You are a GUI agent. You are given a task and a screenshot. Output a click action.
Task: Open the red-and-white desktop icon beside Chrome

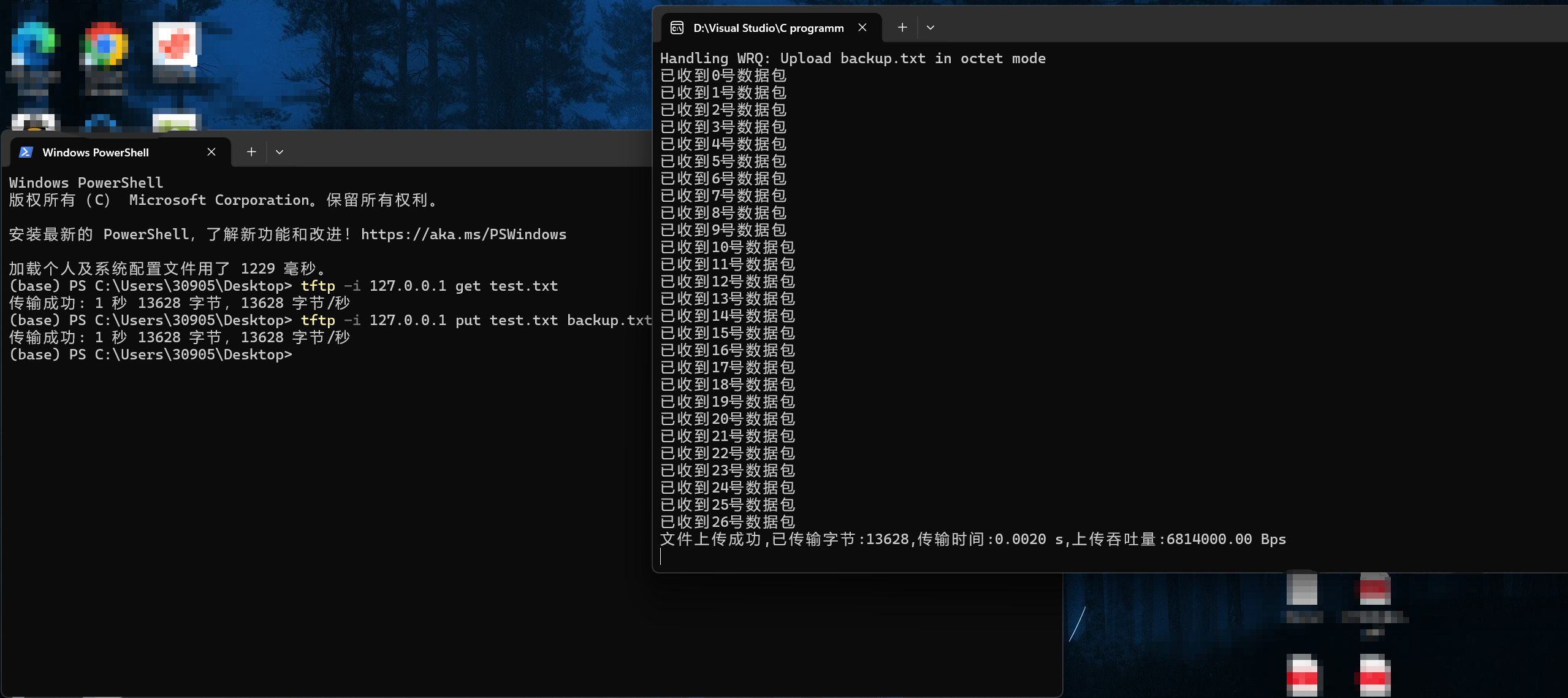pos(175,44)
